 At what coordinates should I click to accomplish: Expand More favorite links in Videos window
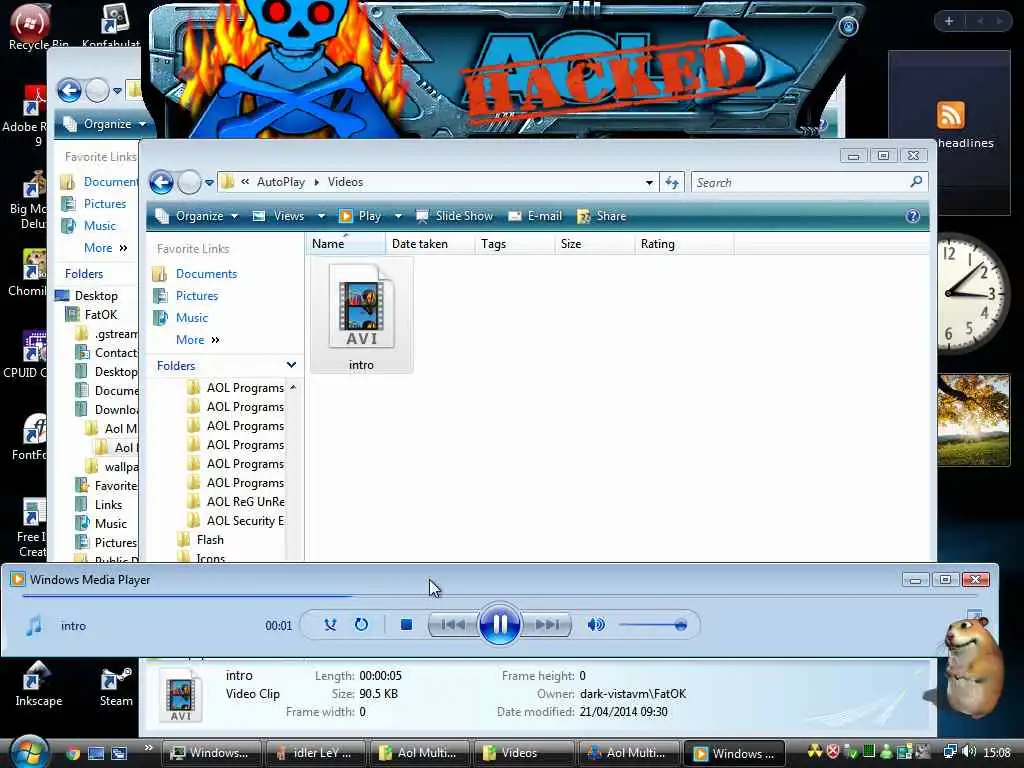197,340
